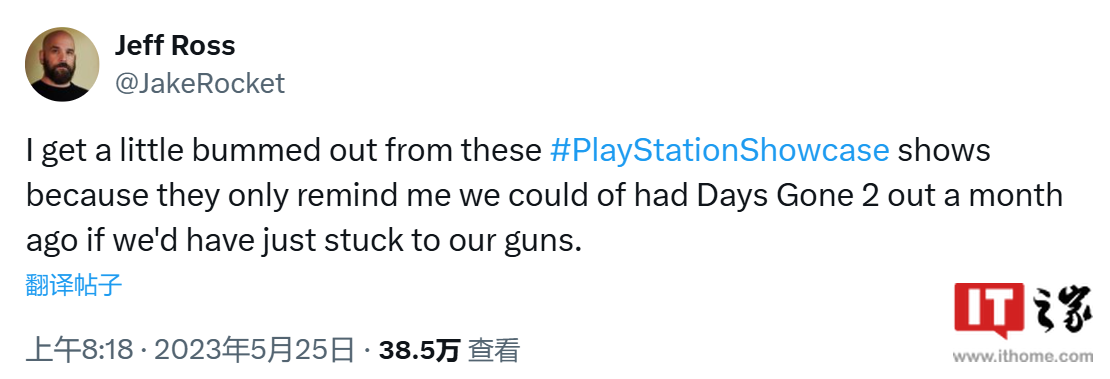The width and height of the screenshot is (1110, 379).
Task: Open the @JakeRocket handle link
Action: coord(200,84)
